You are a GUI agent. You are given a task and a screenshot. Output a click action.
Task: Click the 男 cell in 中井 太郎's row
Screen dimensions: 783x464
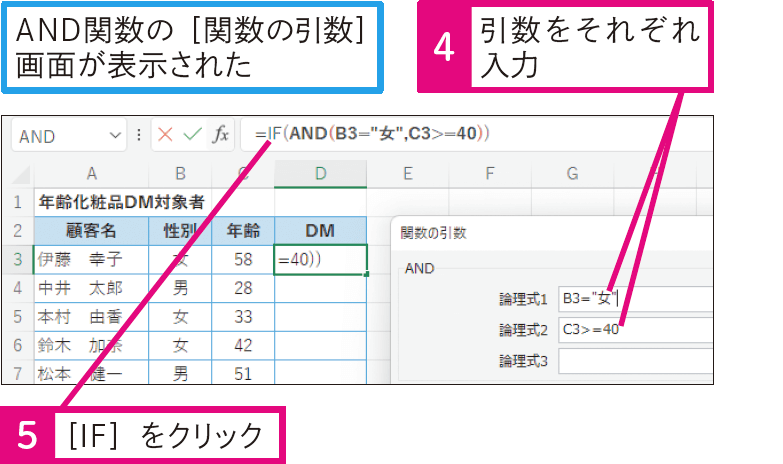tap(180, 288)
